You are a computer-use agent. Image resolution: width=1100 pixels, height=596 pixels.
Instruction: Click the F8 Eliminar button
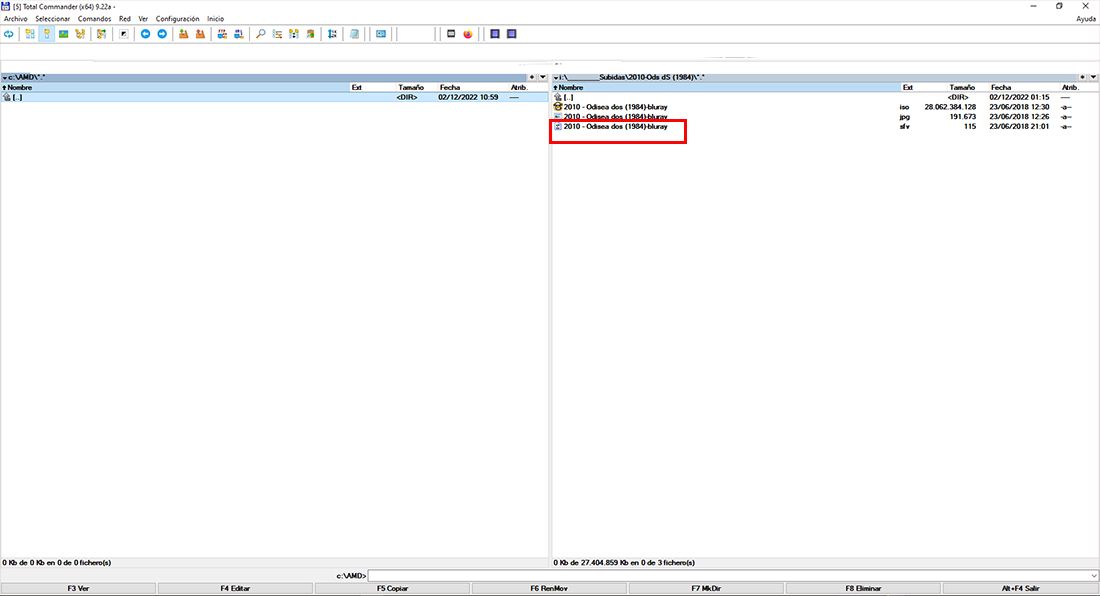[x=864, y=588]
